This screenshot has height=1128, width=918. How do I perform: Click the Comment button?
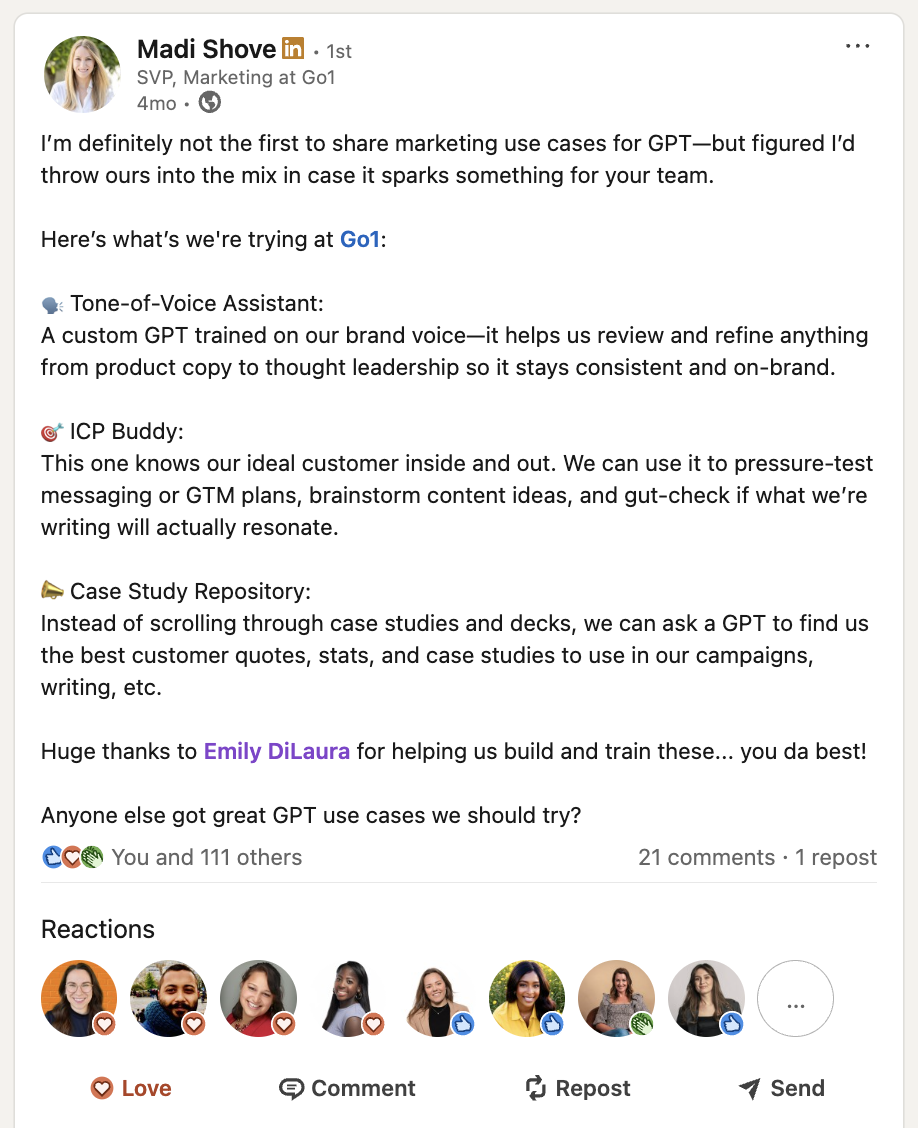[x=347, y=1088]
